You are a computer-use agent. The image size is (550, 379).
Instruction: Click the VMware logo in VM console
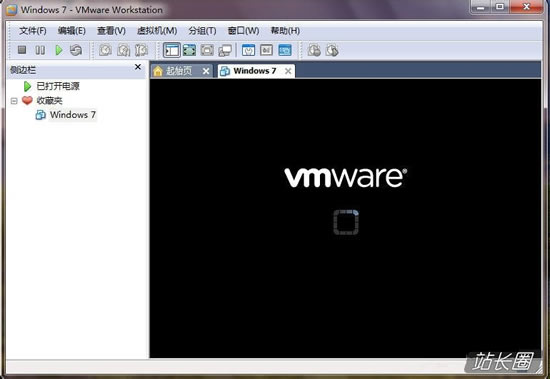coord(346,177)
